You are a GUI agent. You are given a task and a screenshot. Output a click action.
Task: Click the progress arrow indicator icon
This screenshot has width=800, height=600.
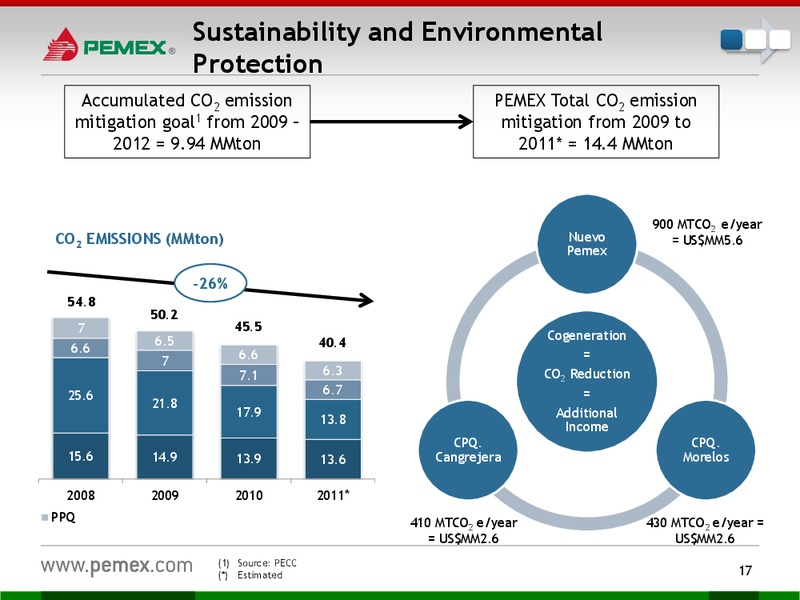click(x=756, y=40)
